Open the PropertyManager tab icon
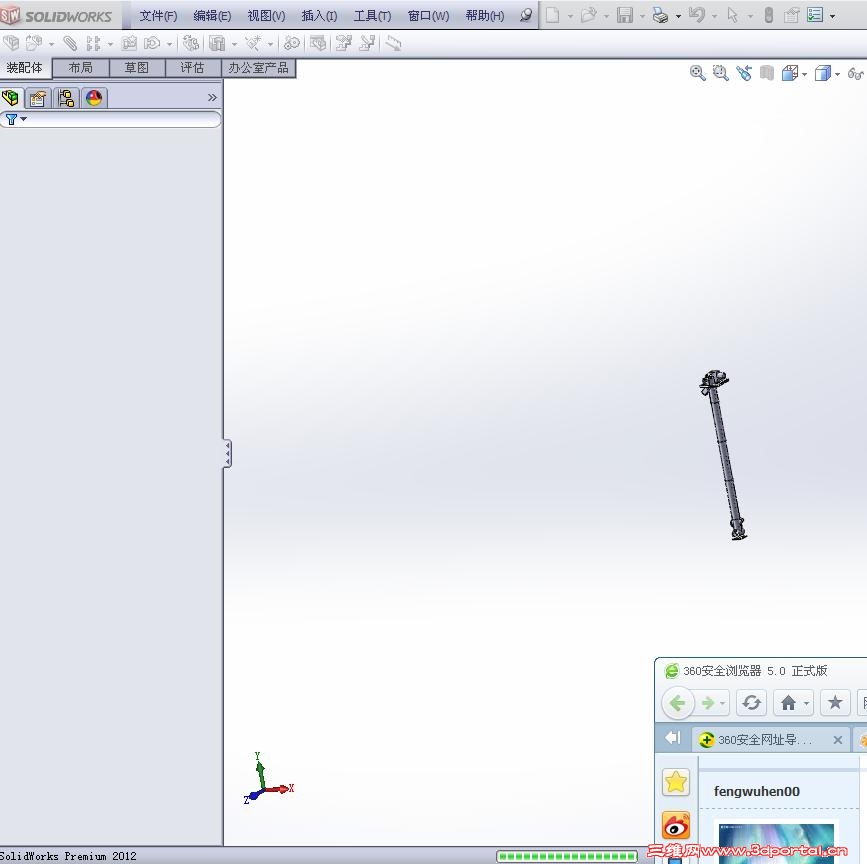 [38, 98]
